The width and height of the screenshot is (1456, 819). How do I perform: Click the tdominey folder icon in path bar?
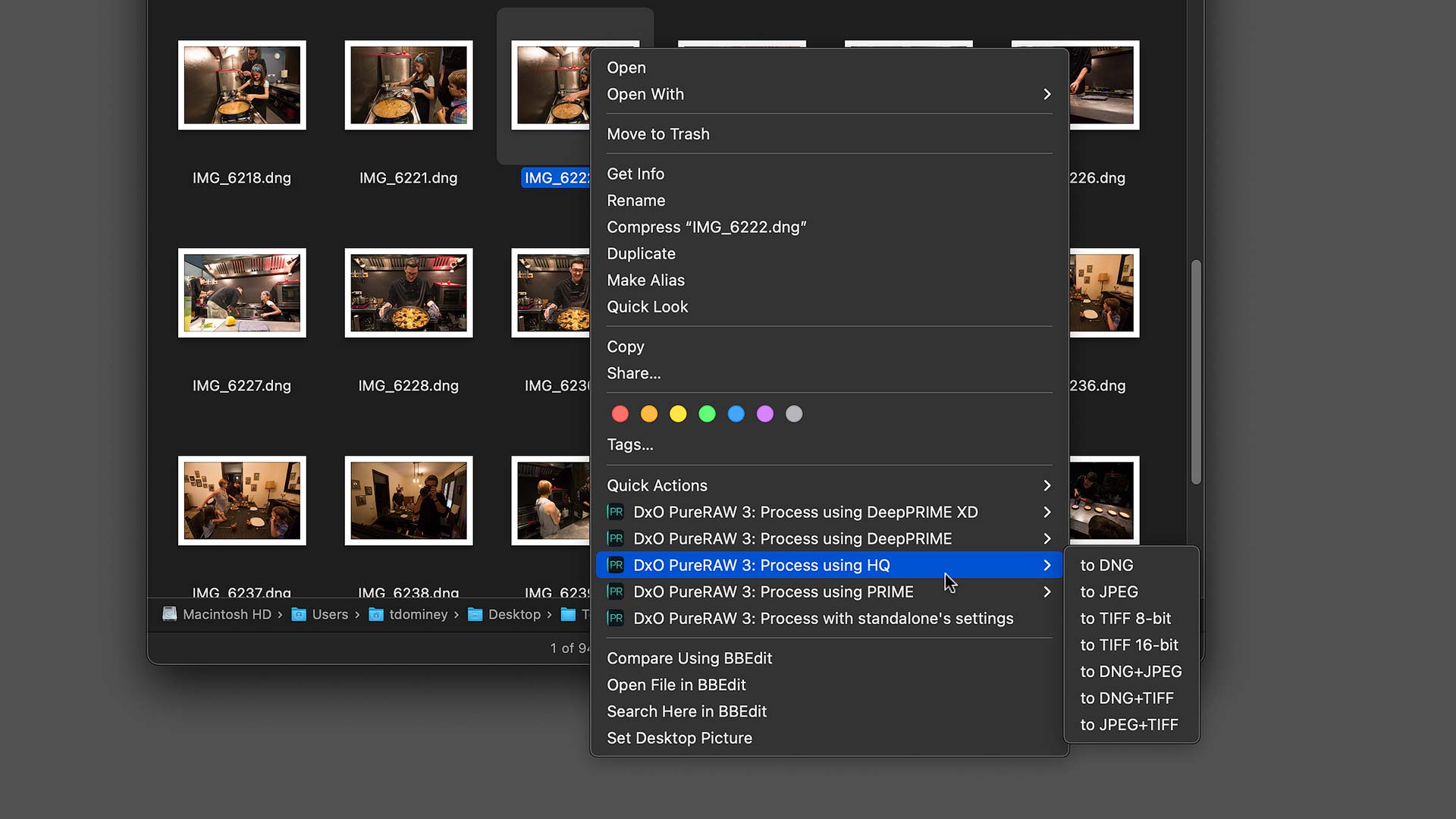pyautogui.click(x=378, y=614)
